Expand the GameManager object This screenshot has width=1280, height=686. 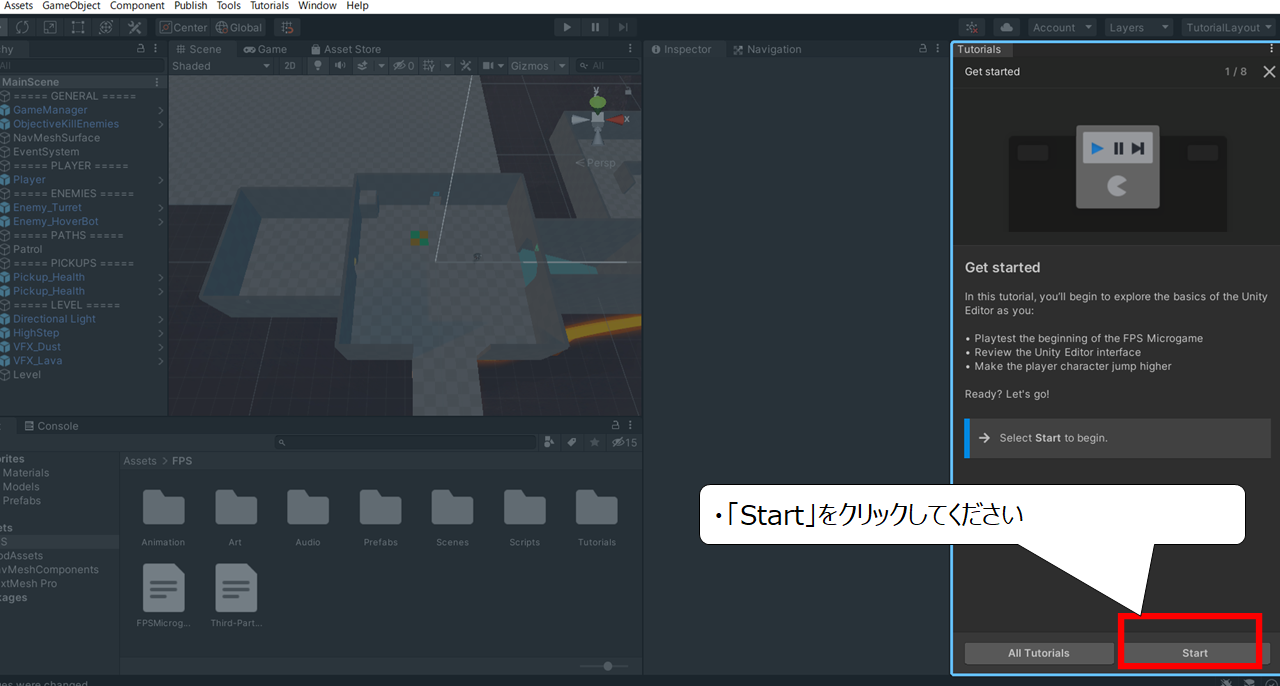pos(161,110)
